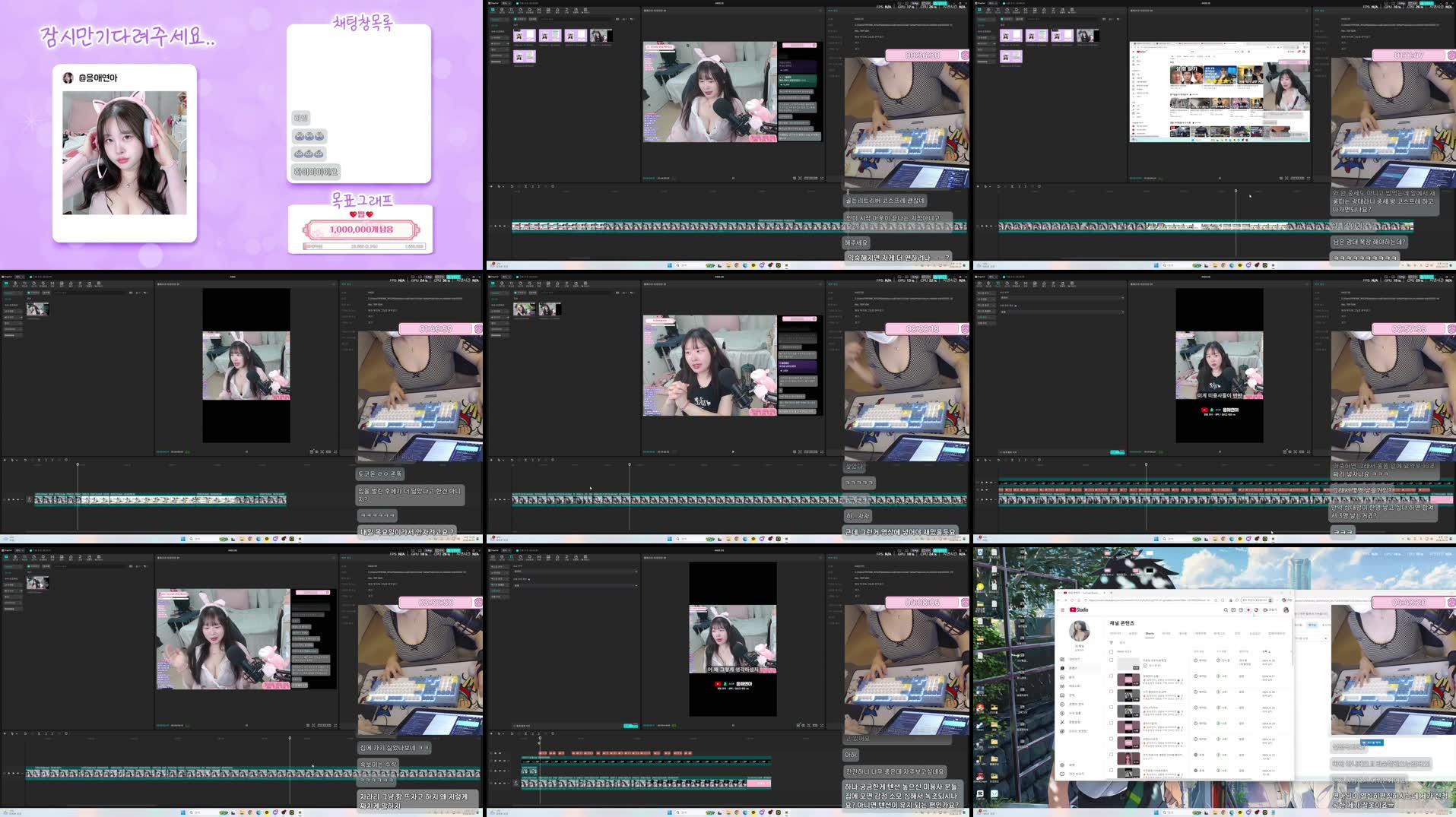The width and height of the screenshot is (1456, 817).
Task: Check the select-all checkbox above the content list
Action: point(1111,651)
